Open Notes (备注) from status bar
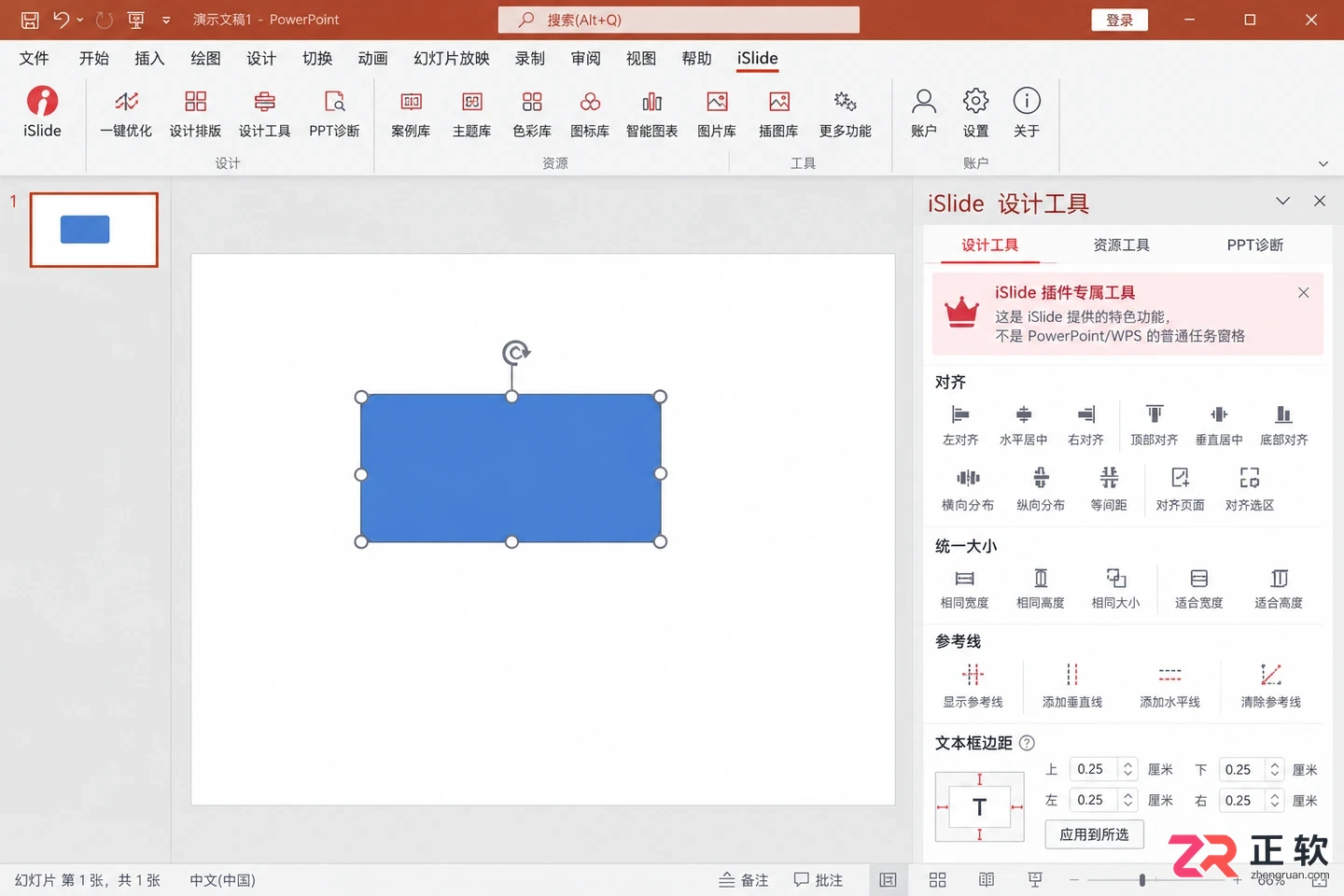This screenshot has height=896, width=1344. pyautogui.click(x=744, y=880)
